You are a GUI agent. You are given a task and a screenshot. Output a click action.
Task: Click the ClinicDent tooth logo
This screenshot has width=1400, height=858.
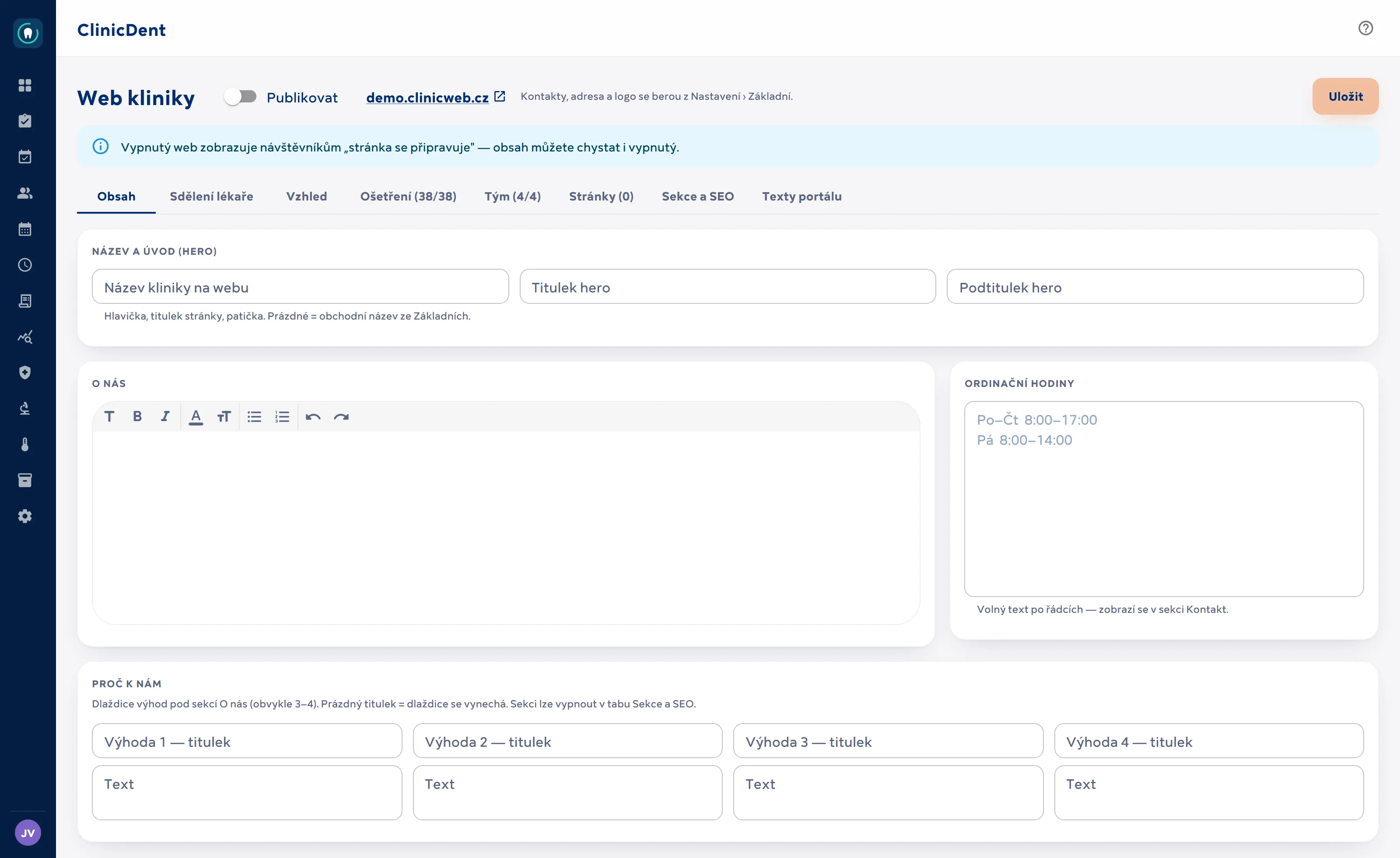pyautogui.click(x=28, y=33)
